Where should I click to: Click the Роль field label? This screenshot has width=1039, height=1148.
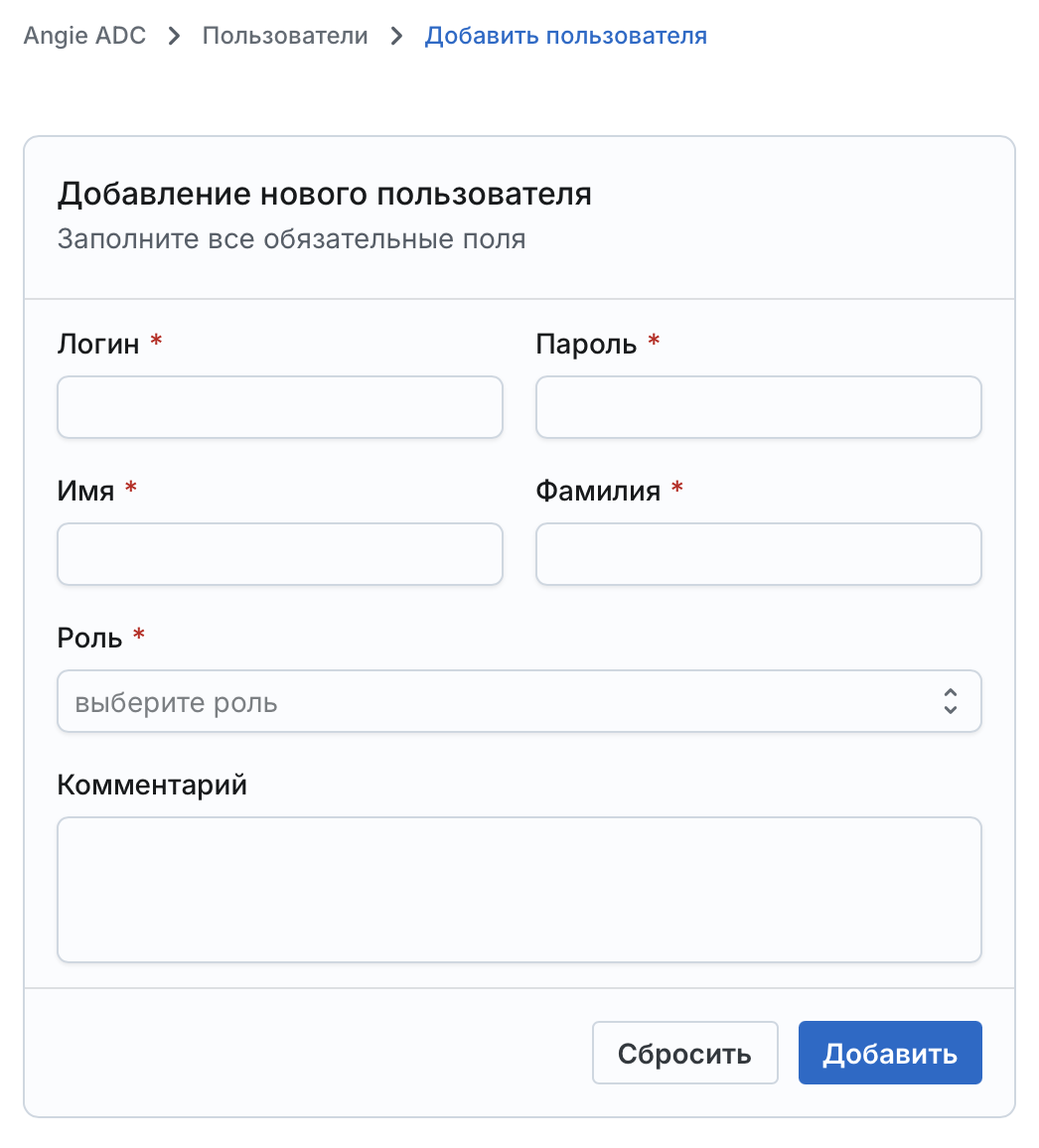(x=89, y=638)
